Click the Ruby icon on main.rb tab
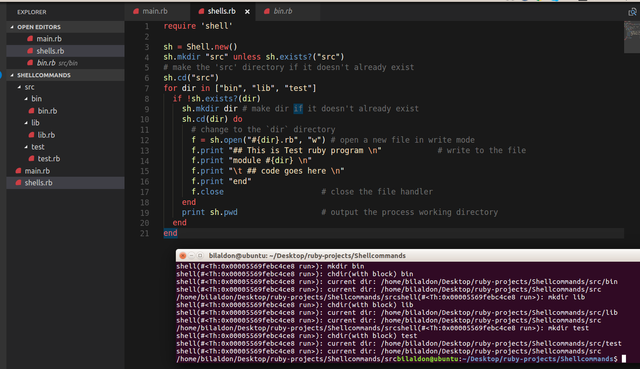This screenshot has width=640, height=369. tap(136, 11)
